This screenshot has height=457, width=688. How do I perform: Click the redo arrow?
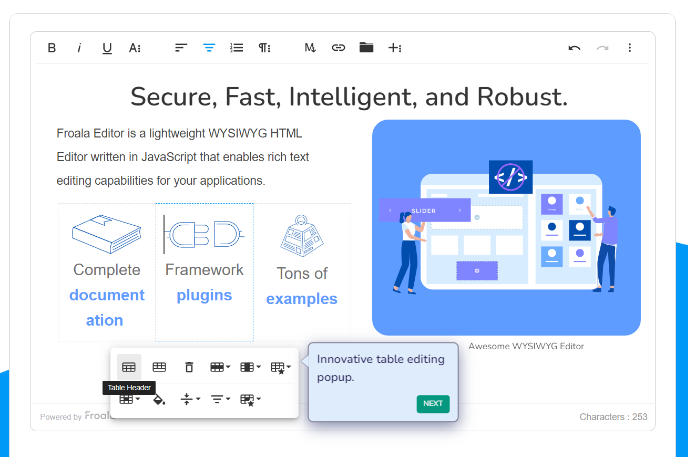pyautogui.click(x=602, y=48)
